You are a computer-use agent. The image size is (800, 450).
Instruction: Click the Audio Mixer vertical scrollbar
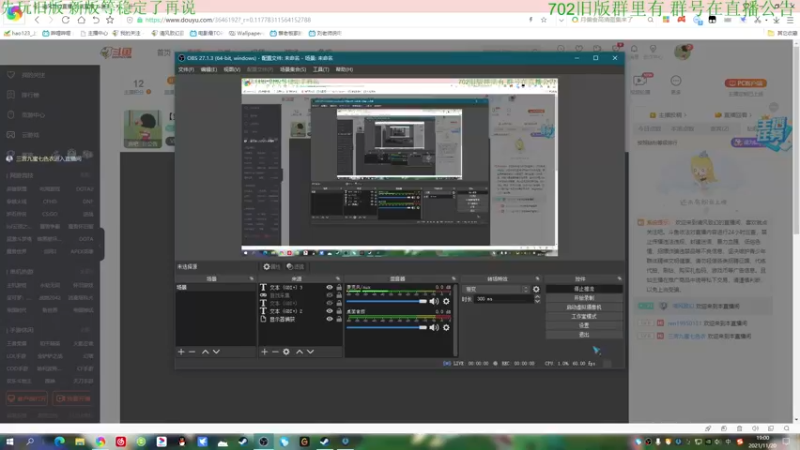pyautogui.click(x=455, y=319)
